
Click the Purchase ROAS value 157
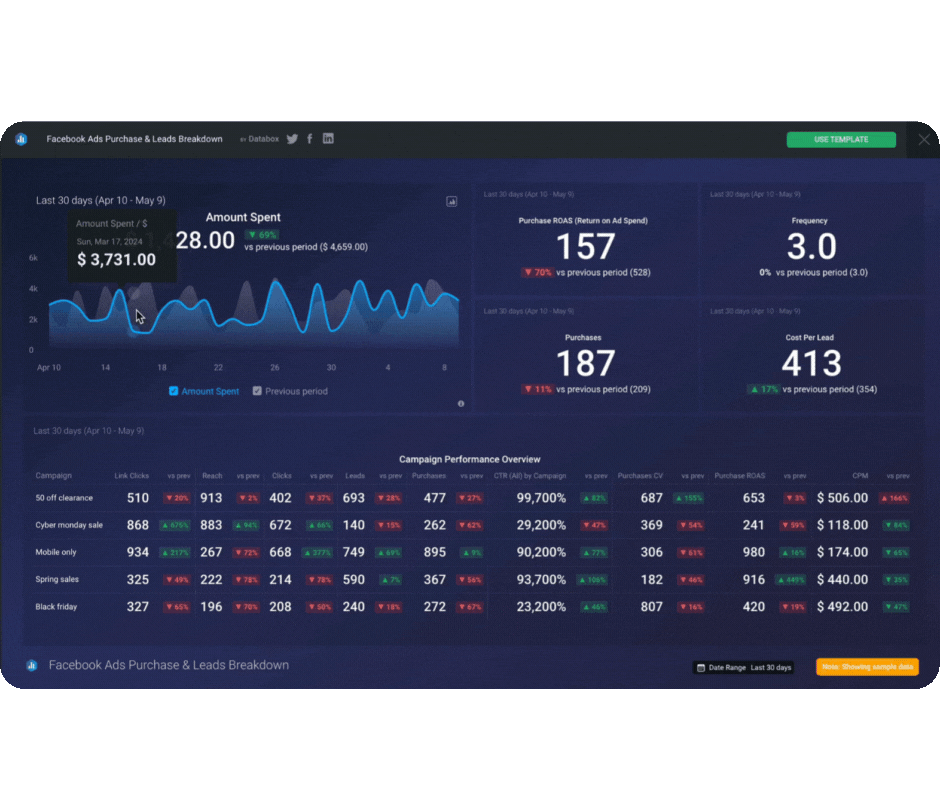pyautogui.click(x=585, y=246)
